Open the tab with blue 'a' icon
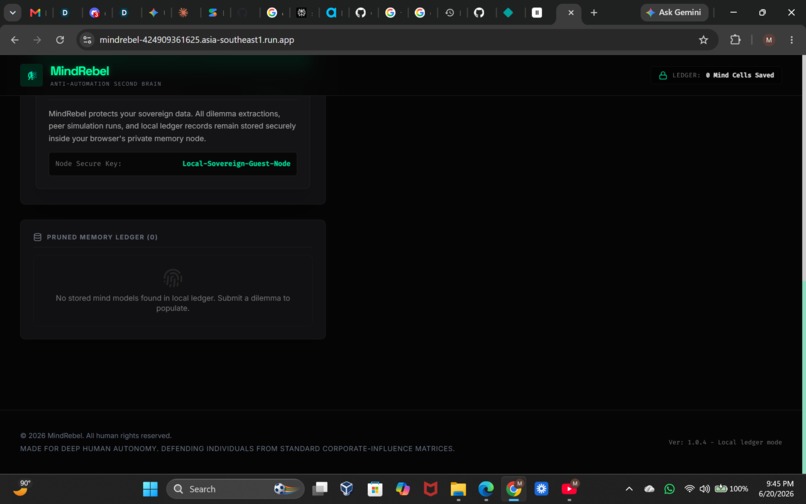 tap(331, 12)
